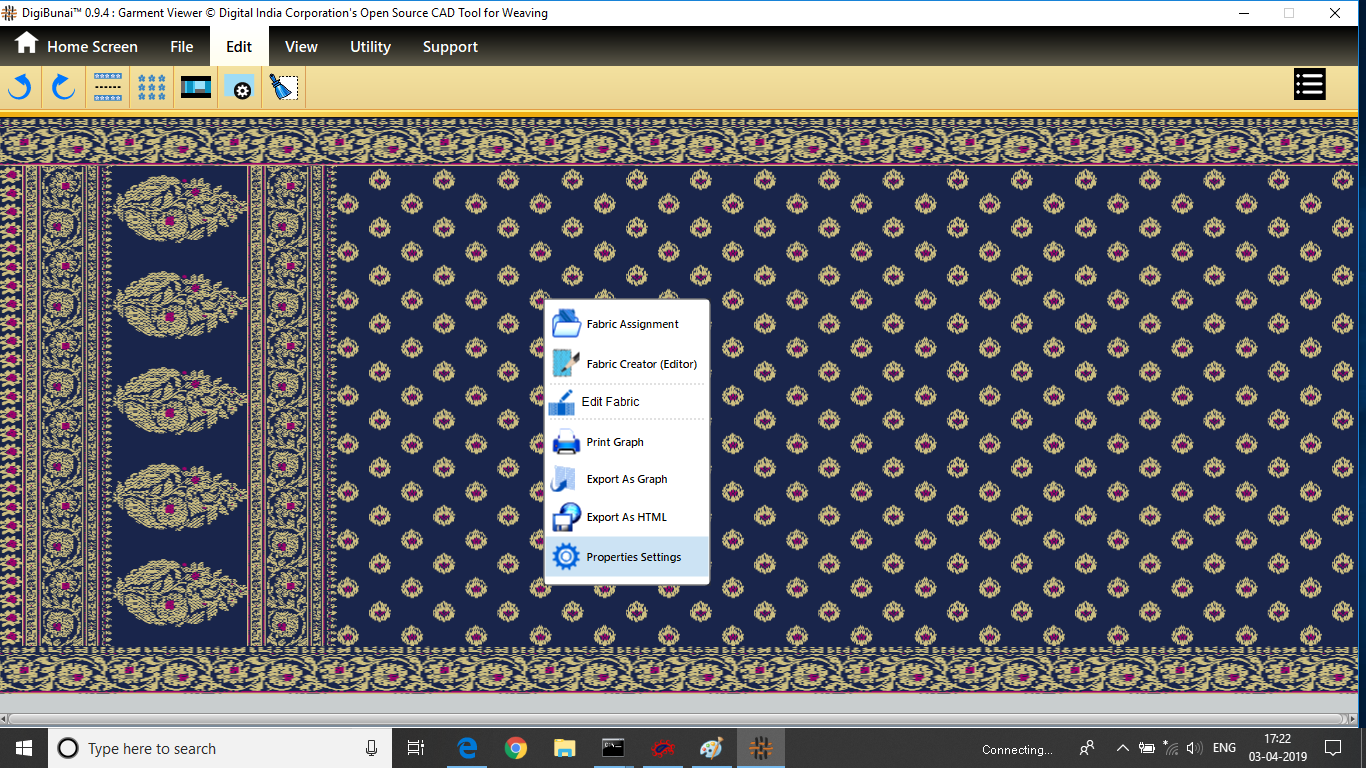Screen dimensions: 1366x768
Task: Go to Home Screen
Action: [x=76, y=46]
